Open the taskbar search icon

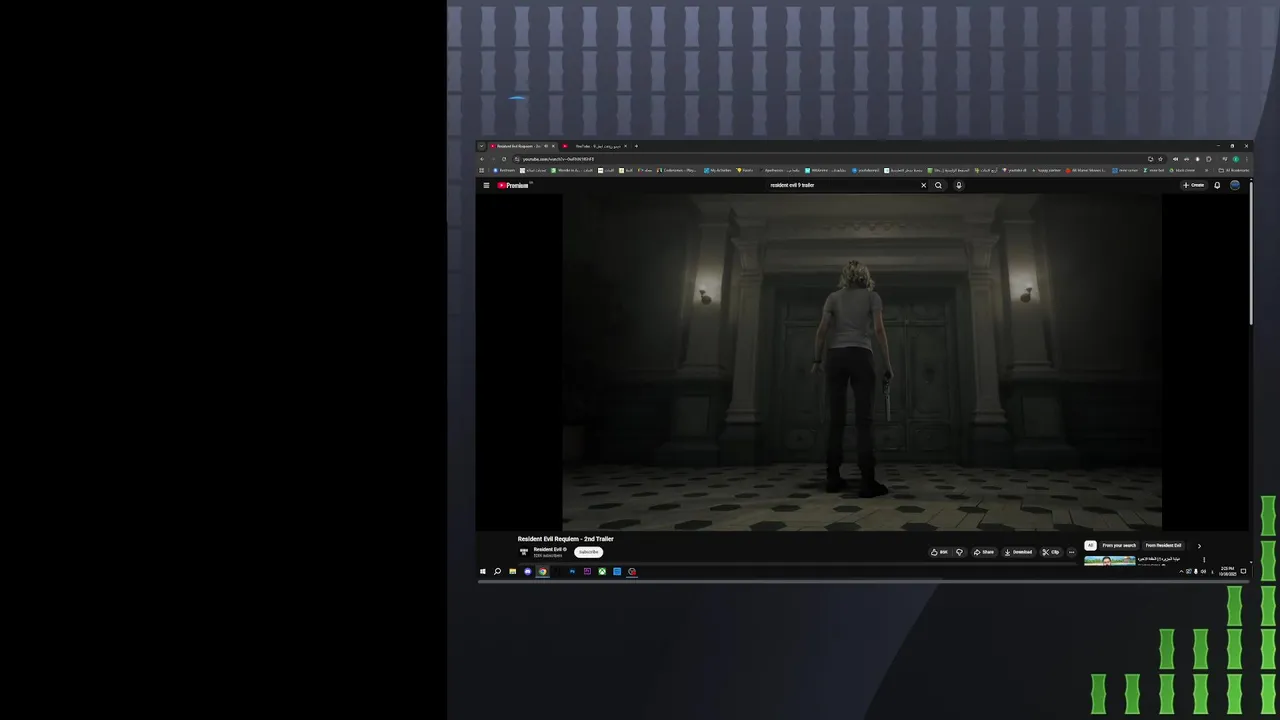coord(497,572)
